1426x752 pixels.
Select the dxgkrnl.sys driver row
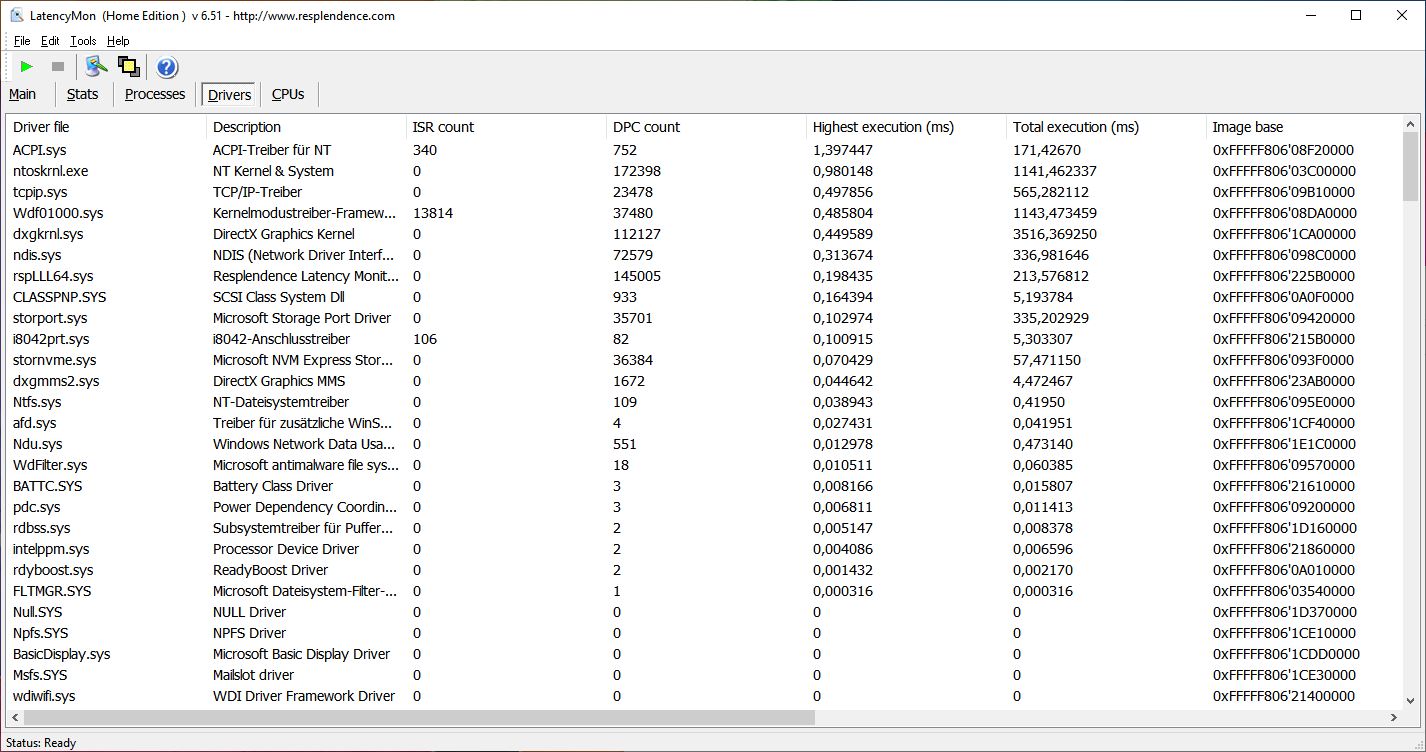pos(704,234)
